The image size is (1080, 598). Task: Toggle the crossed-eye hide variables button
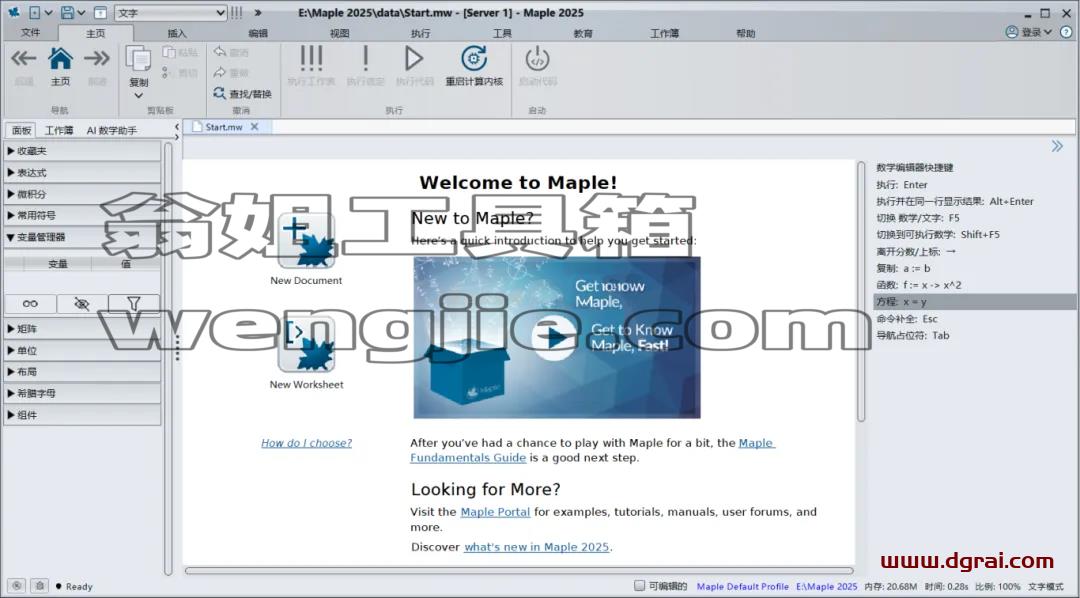(82, 303)
